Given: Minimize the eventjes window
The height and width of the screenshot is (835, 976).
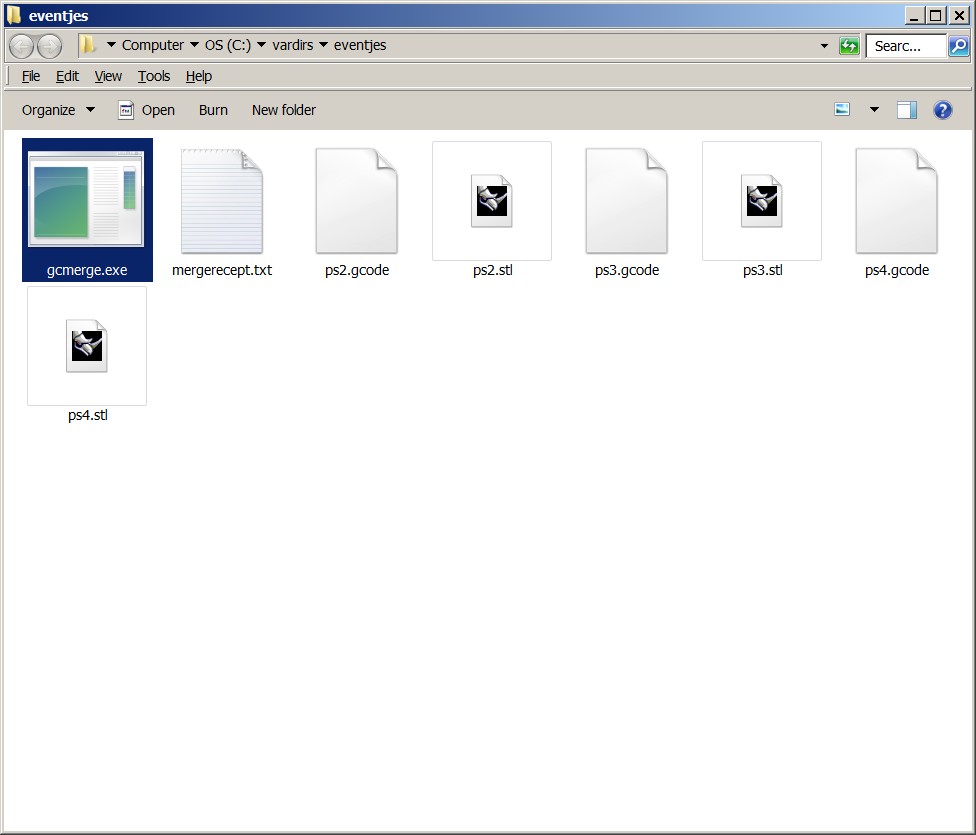Looking at the screenshot, I should [x=914, y=15].
